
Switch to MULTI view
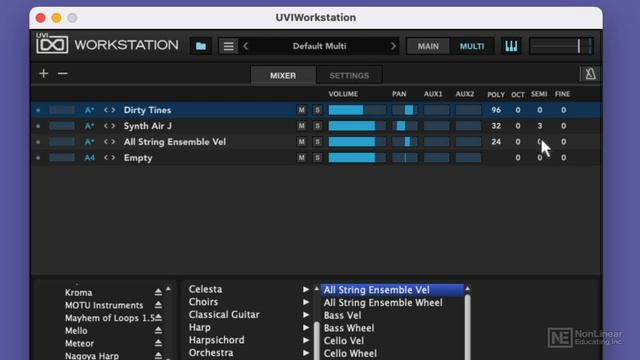(x=472, y=46)
